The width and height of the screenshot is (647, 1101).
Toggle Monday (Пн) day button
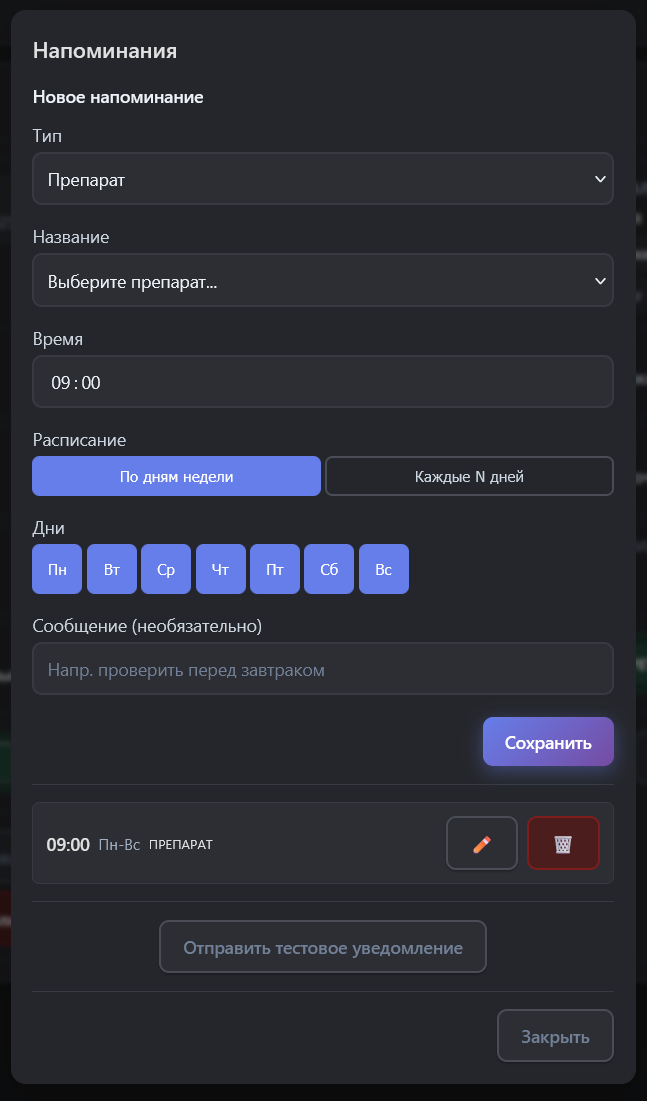tap(57, 569)
